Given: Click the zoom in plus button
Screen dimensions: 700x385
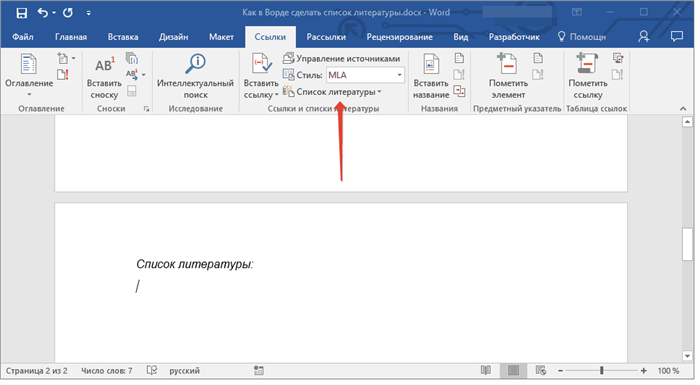Looking at the screenshot, I should click(643, 371).
